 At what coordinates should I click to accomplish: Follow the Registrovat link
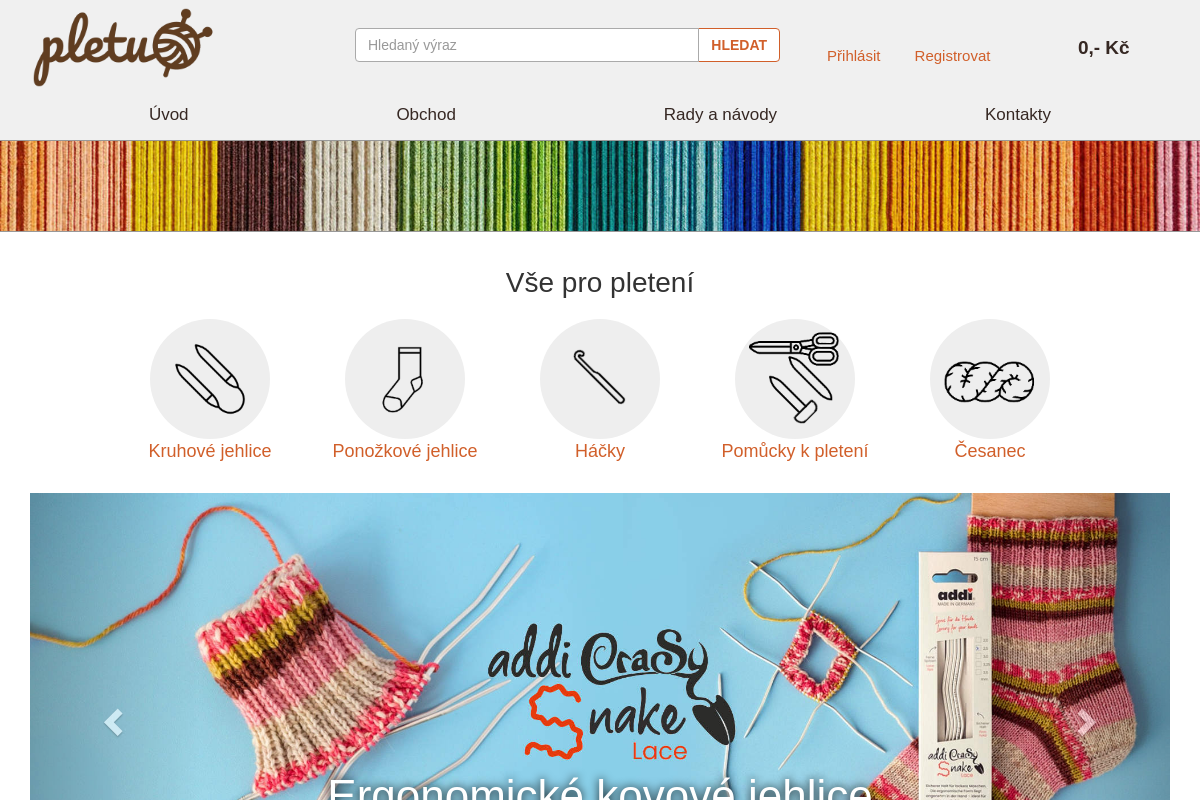[952, 56]
